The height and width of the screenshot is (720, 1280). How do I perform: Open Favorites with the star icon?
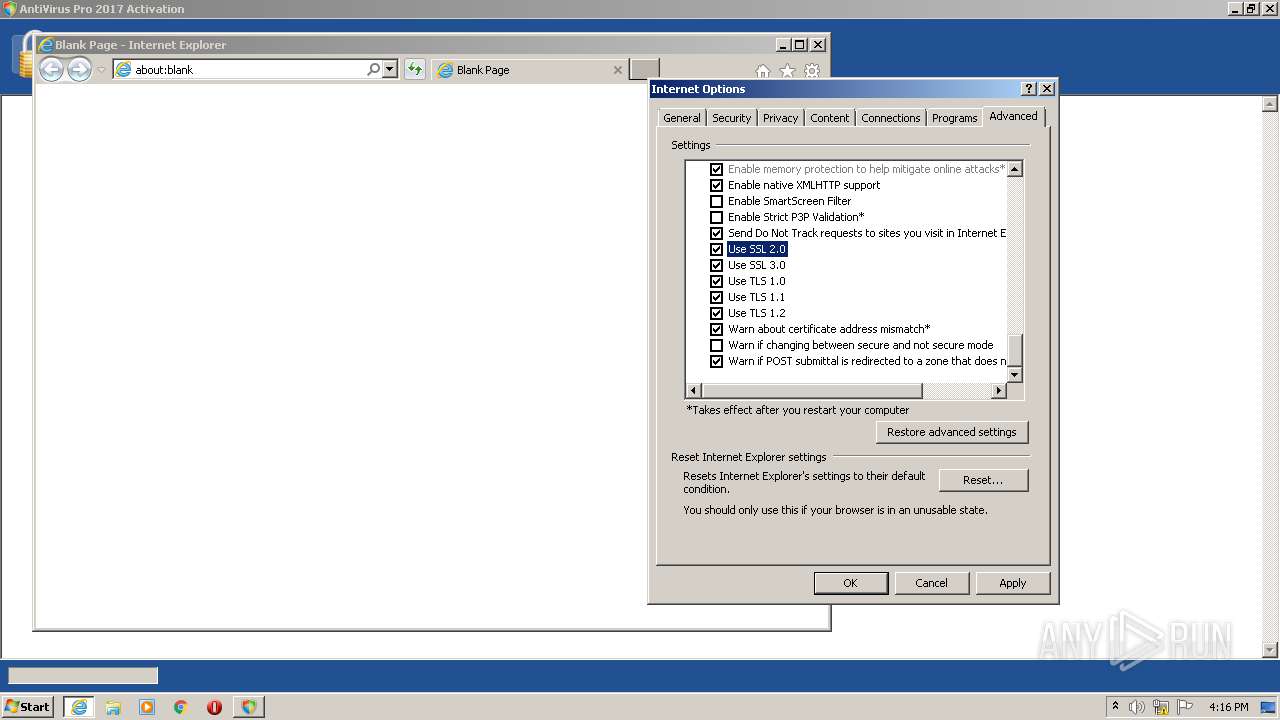[x=787, y=71]
